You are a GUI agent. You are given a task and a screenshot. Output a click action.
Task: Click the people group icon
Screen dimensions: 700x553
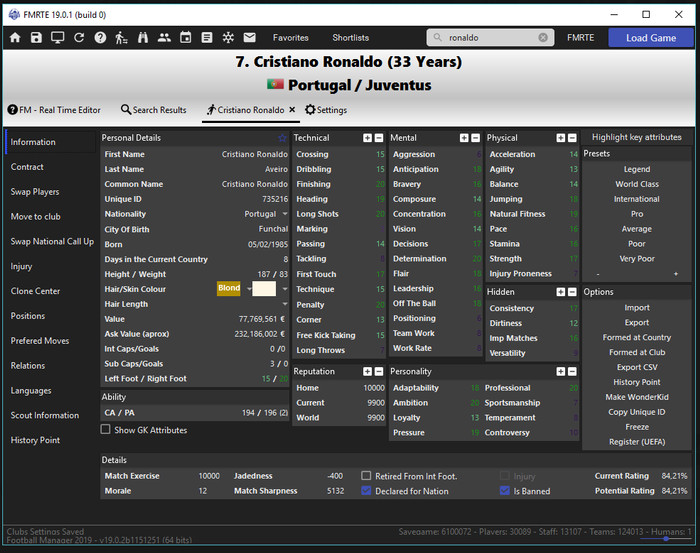coord(164,37)
